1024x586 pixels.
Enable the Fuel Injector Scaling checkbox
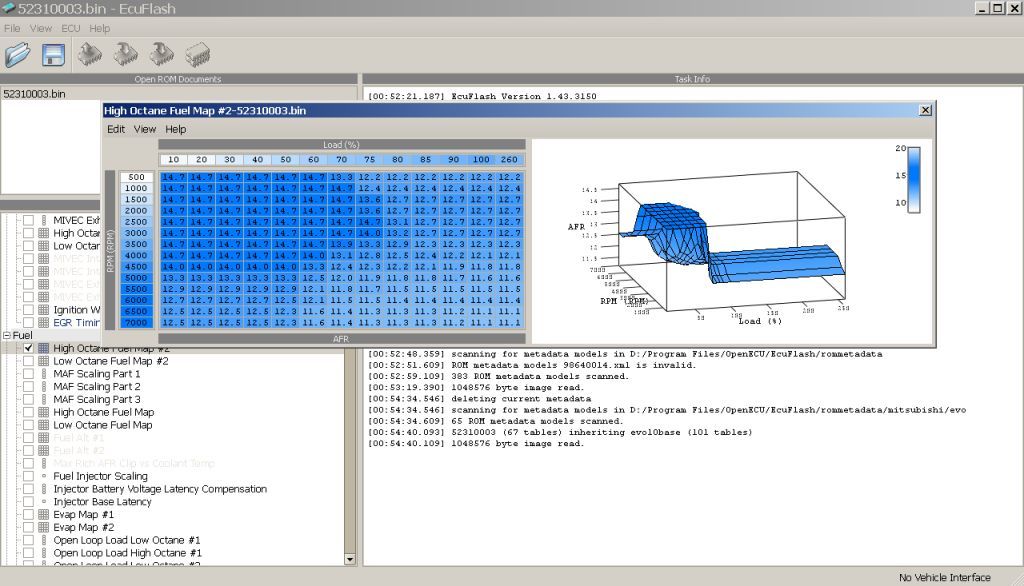(28, 476)
